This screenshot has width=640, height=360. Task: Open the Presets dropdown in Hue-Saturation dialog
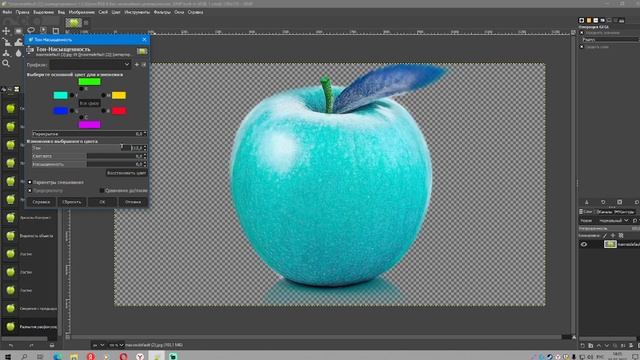click(90, 64)
